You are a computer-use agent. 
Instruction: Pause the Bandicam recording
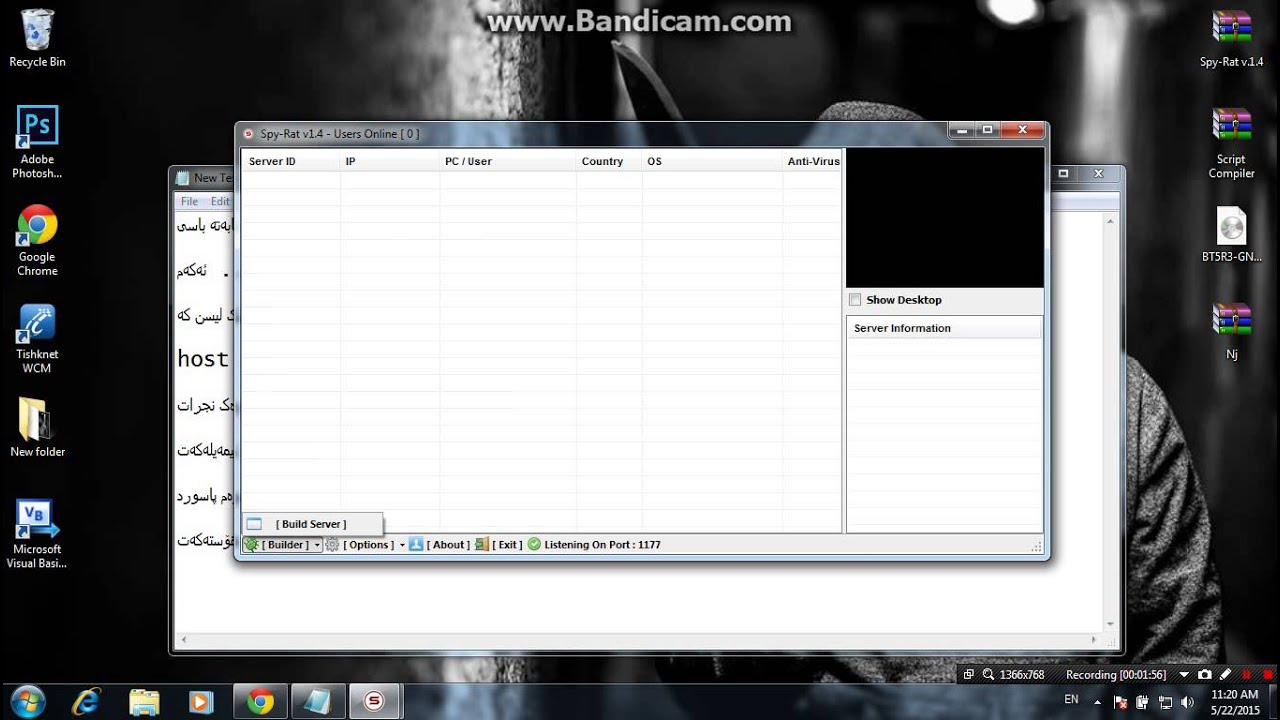coord(1247,675)
